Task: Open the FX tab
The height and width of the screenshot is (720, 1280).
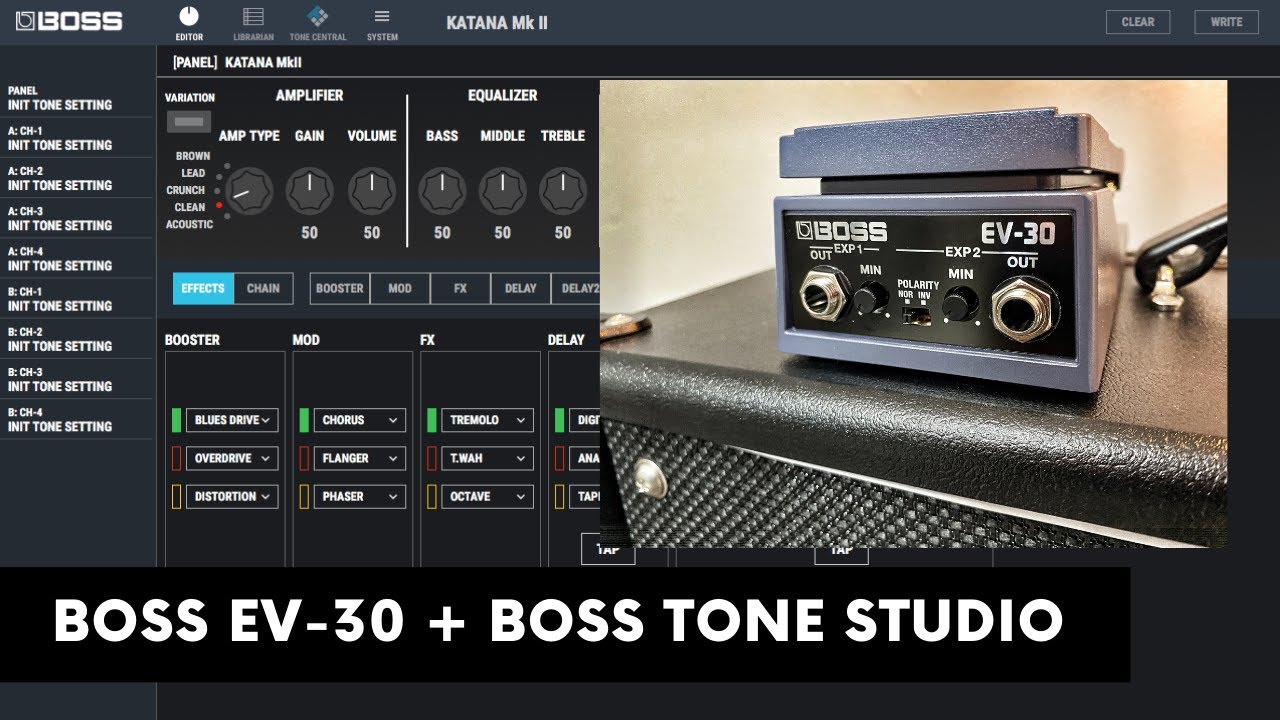Action: pyautogui.click(x=460, y=288)
